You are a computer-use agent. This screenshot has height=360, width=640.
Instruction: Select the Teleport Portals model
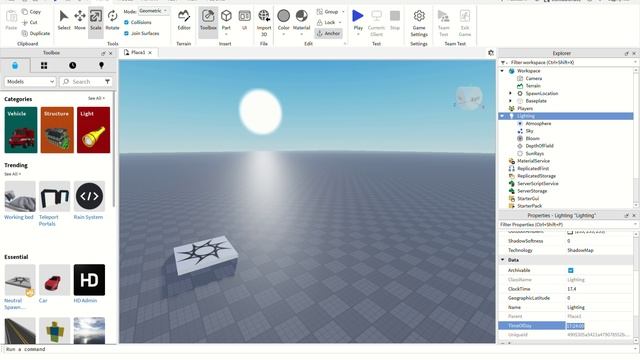point(55,203)
